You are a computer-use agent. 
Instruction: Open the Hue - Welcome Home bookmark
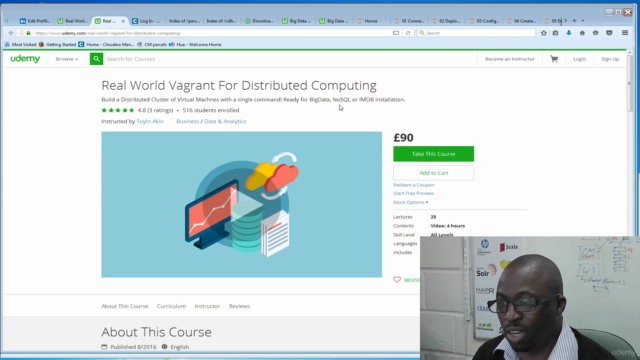coord(195,44)
